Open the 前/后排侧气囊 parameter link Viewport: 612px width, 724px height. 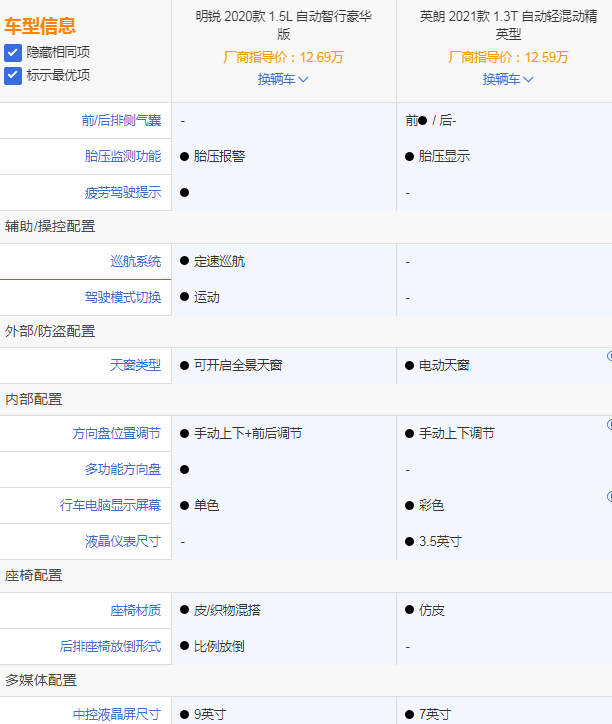click(121, 120)
